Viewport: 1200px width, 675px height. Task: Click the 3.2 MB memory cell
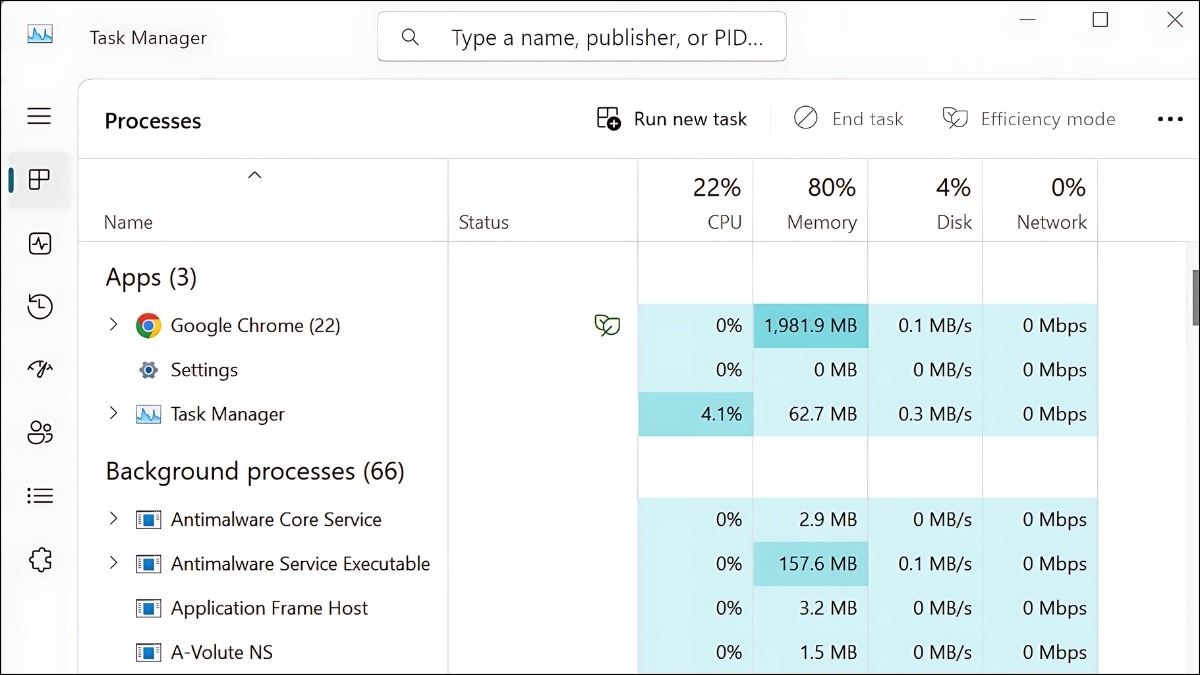[x=811, y=608]
